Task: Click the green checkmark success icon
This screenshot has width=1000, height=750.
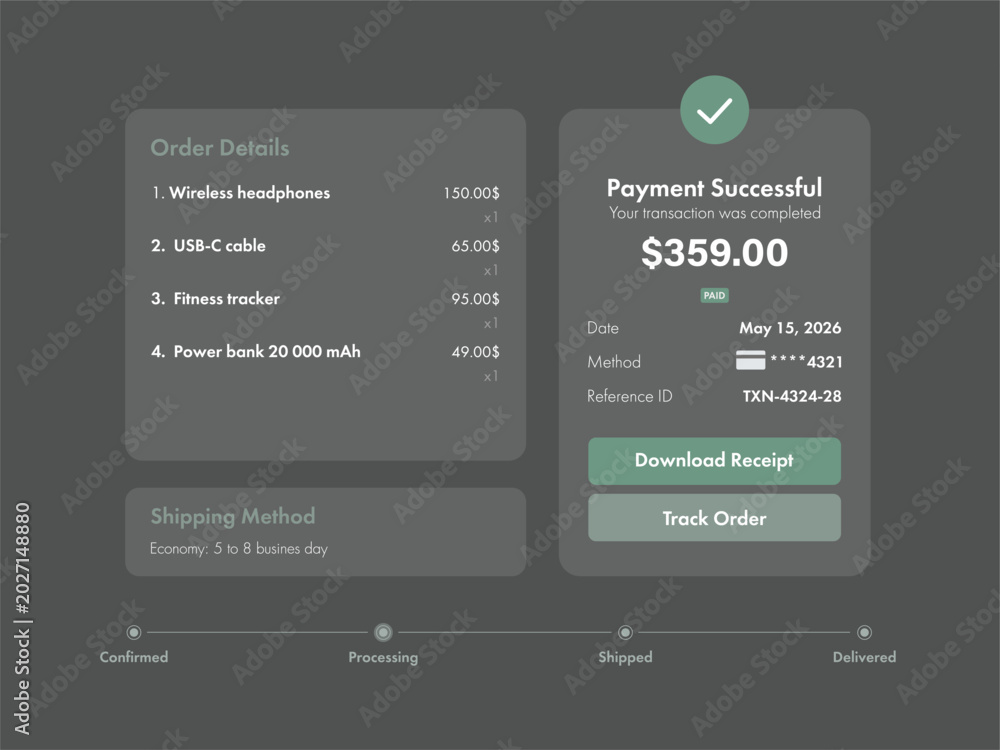Action: point(714,110)
